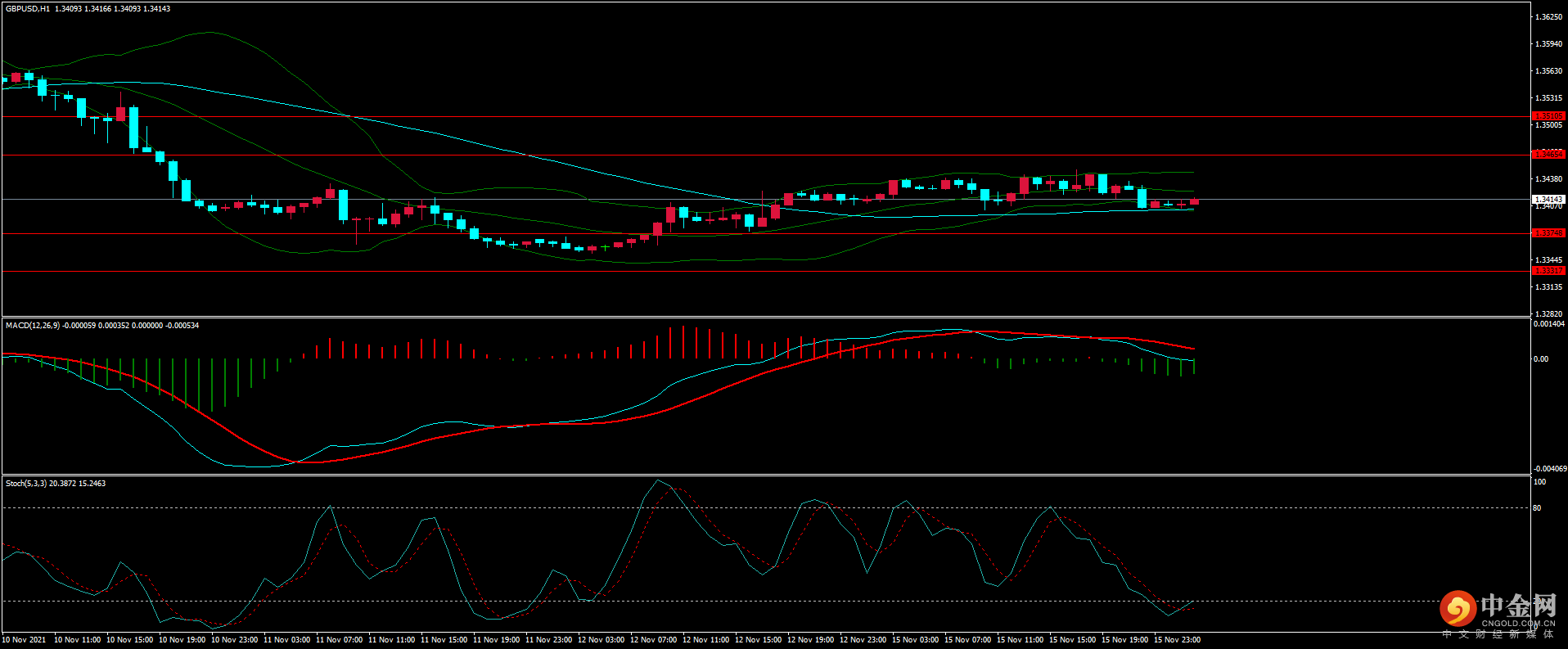Screen dimensions: 1568x649
Task: Click the 11 Nov 03:00 time label
Action: [287, 640]
